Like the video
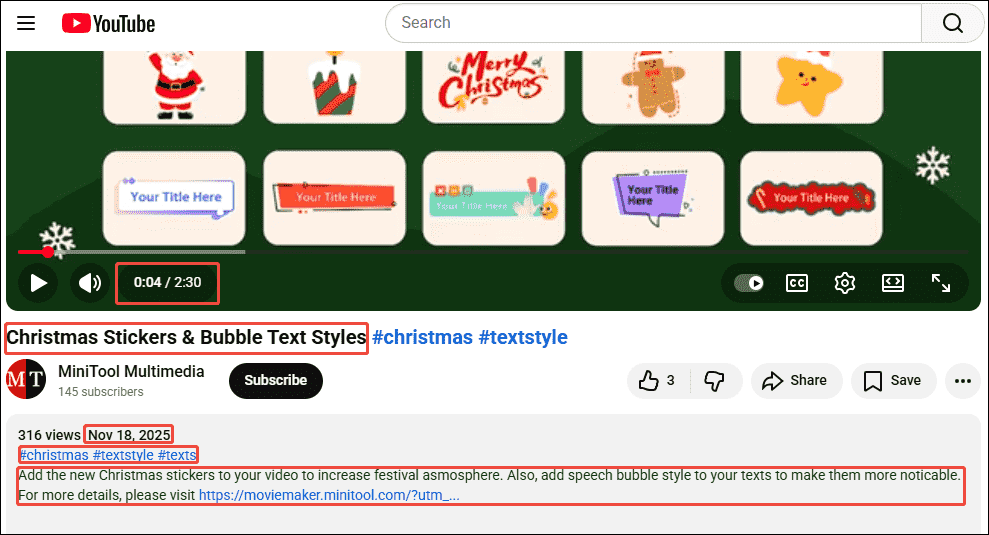The height and width of the screenshot is (535, 989). click(x=658, y=380)
